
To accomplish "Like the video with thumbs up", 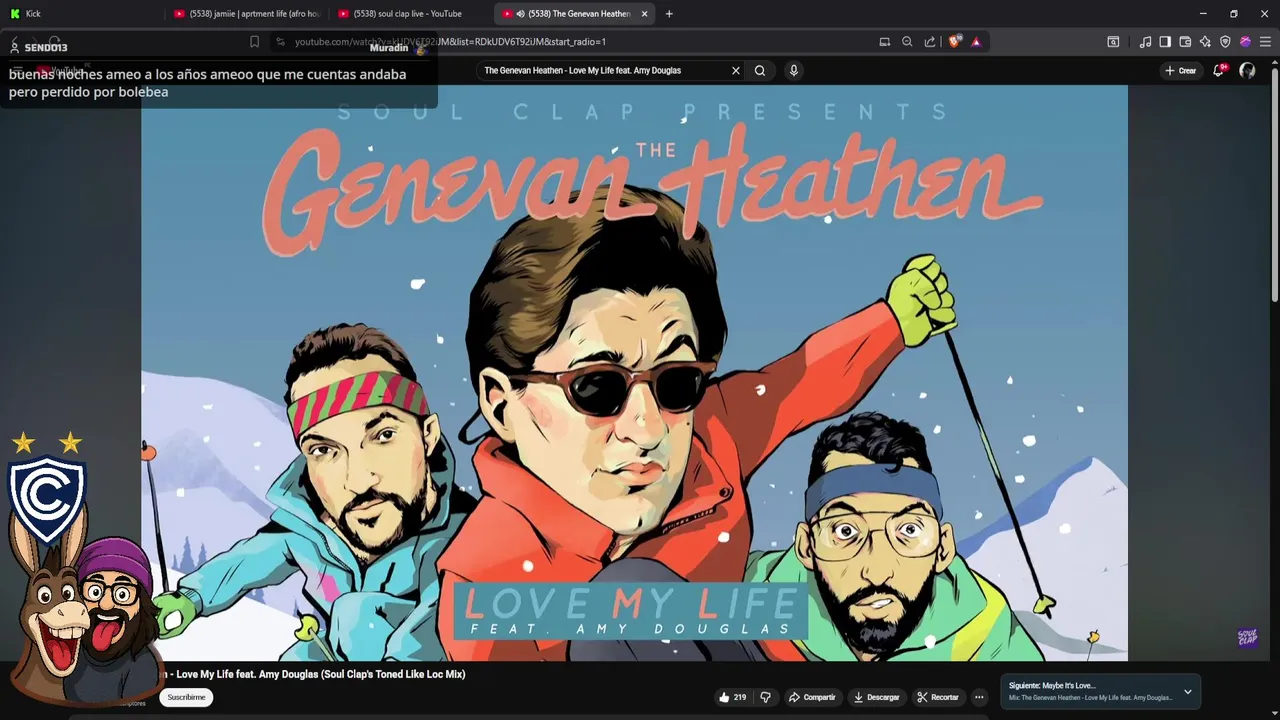I will coord(732,697).
